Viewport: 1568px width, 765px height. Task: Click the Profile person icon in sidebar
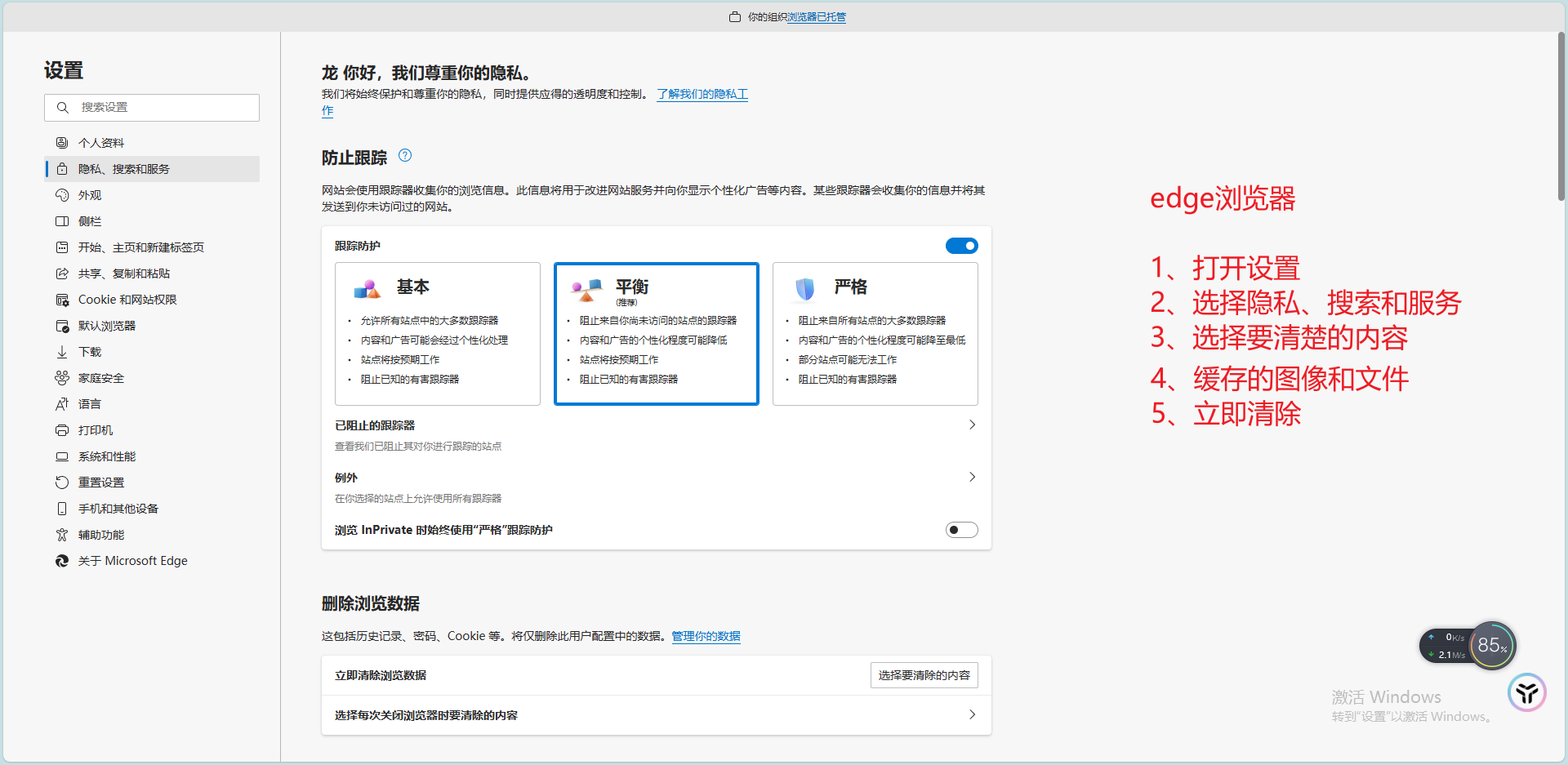coord(62,143)
